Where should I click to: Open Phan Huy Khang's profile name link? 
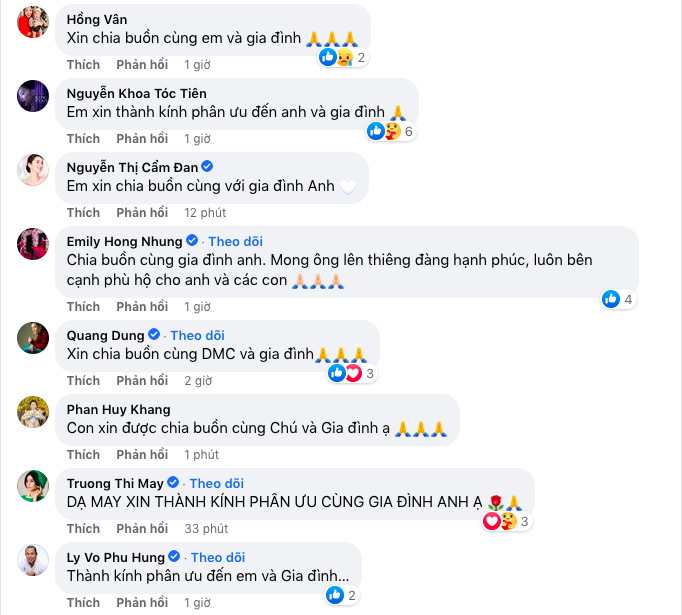118,409
